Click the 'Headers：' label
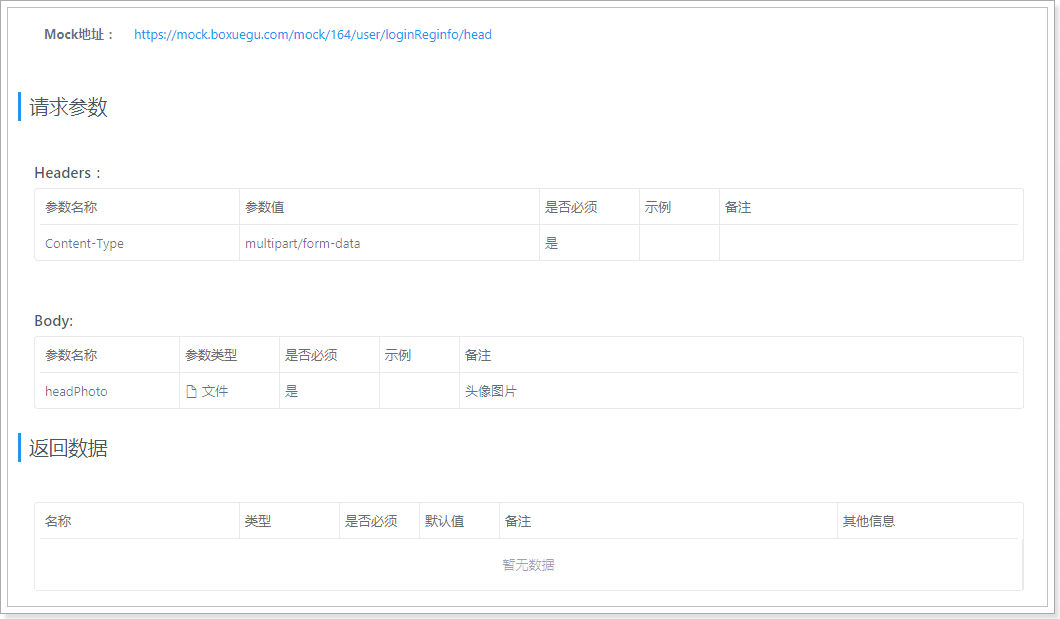1060x619 pixels. tap(68, 173)
